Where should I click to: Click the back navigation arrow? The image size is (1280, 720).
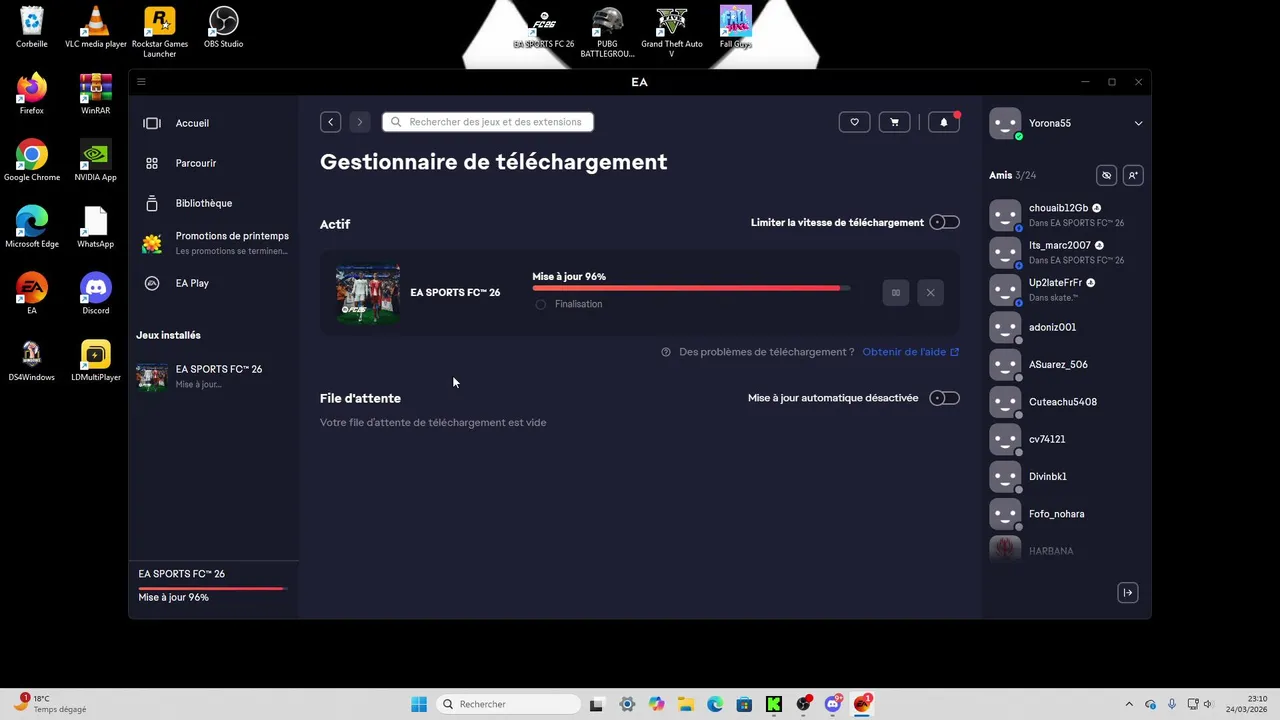[331, 122]
